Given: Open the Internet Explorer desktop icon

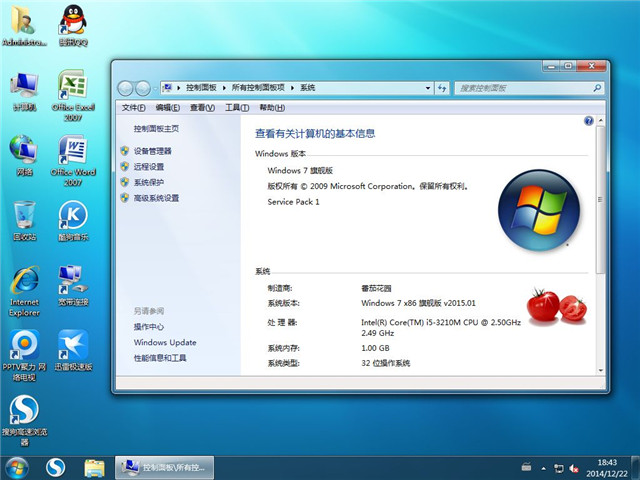Looking at the screenshot, I should 24,291.
